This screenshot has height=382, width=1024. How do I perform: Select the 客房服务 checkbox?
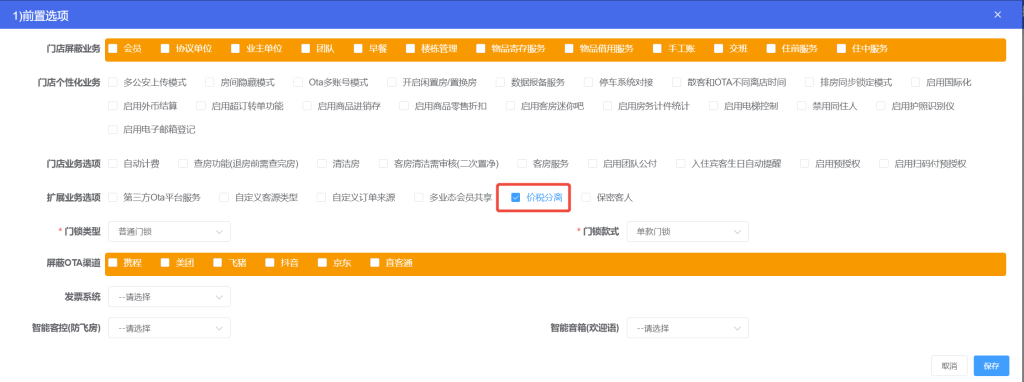point(522,163)
